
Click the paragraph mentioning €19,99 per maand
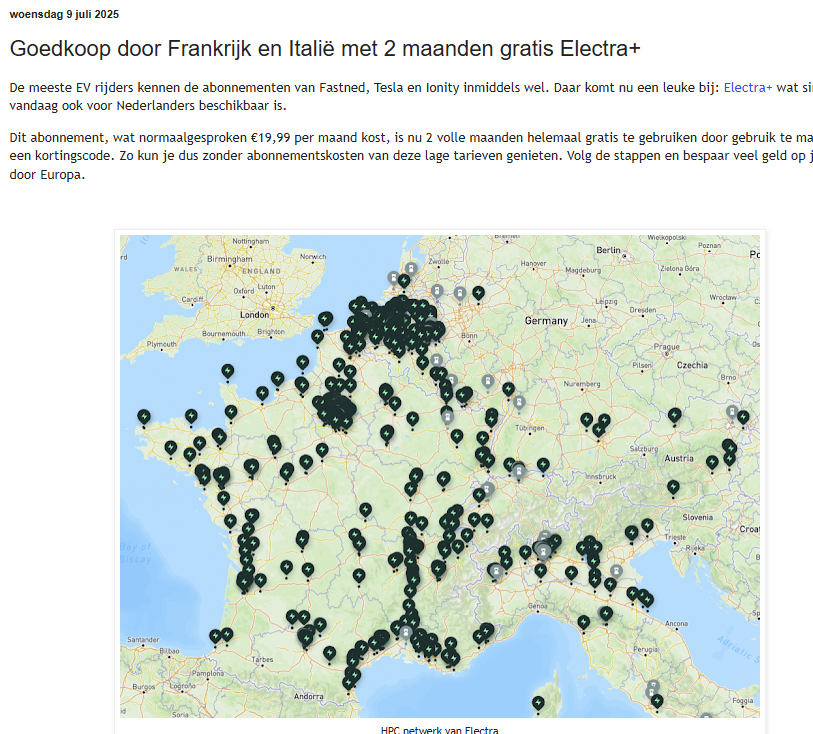point(411,156)
